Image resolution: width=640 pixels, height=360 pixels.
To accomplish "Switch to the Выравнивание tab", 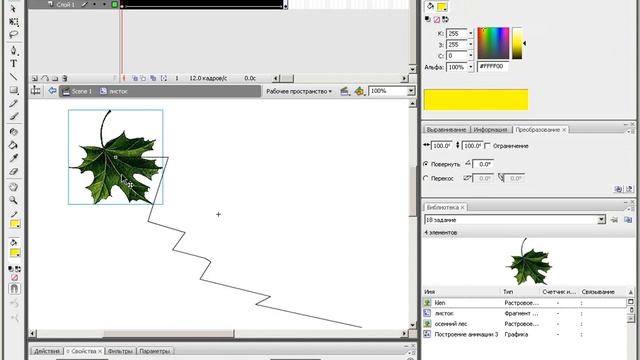I will coord(446,130).
